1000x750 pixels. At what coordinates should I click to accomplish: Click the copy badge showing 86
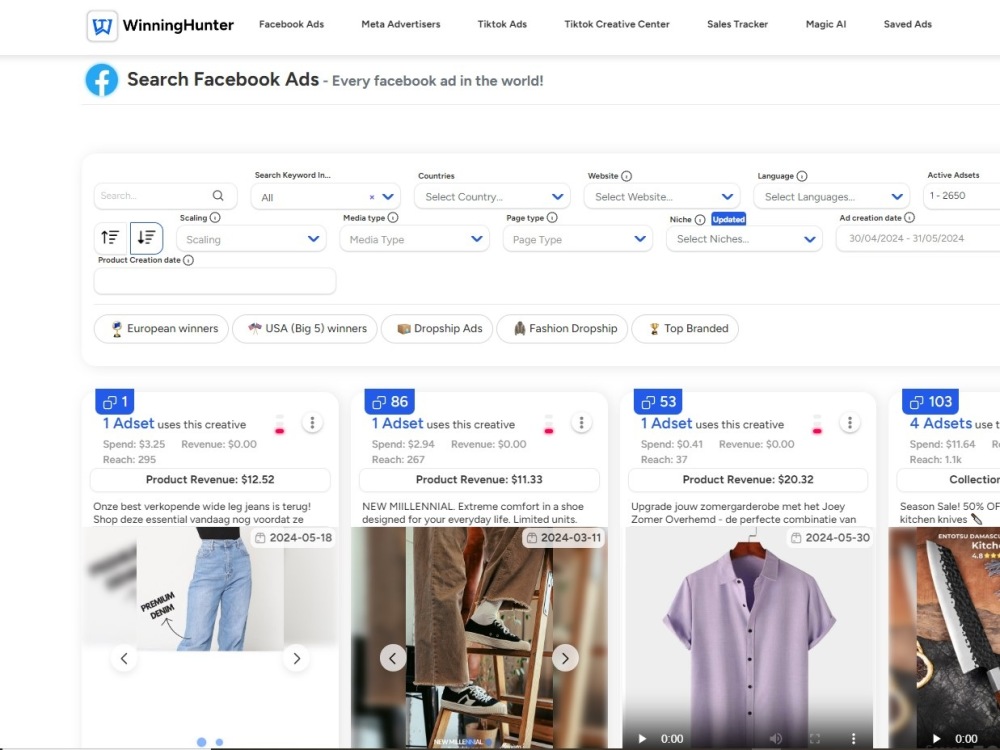point(390,402)
